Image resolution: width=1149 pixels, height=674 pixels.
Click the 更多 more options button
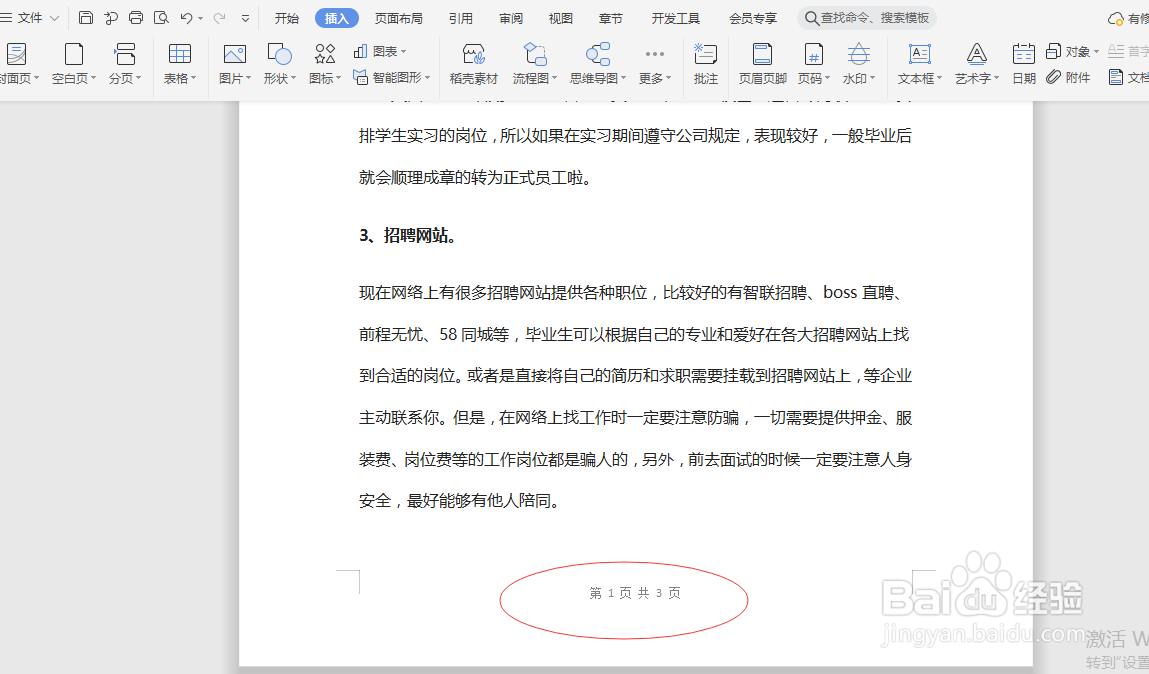[x=654, y=64]
